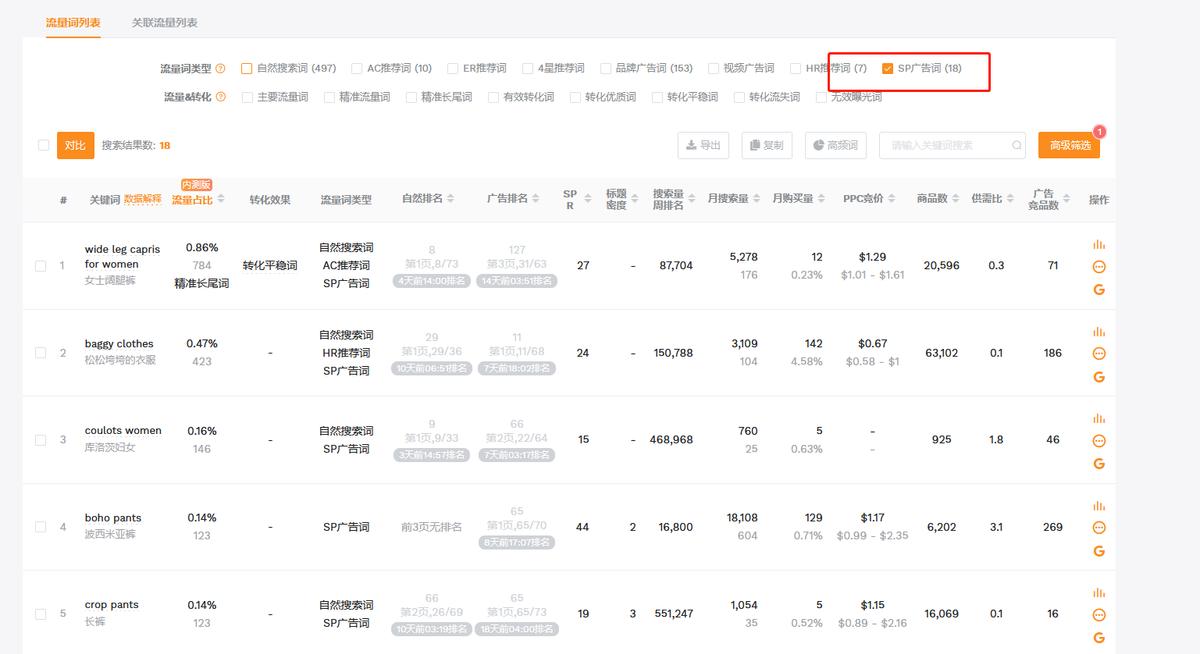The height and width of the screenshot is (654, 1200).
Task: Select the checkbox for coulots women row
Action: click(x=40, y=439)
